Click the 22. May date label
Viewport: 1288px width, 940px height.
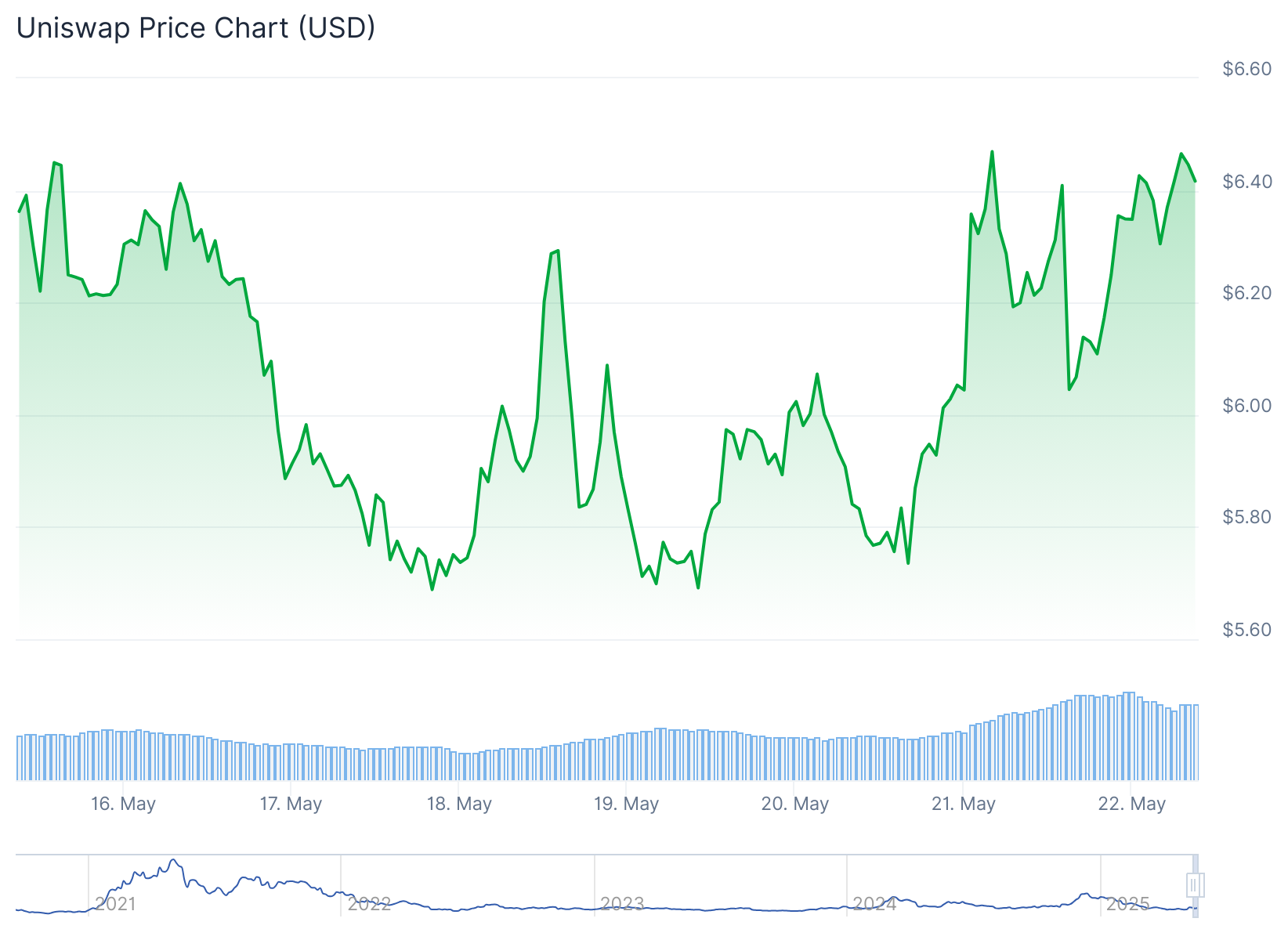(x=1131, y=804)
